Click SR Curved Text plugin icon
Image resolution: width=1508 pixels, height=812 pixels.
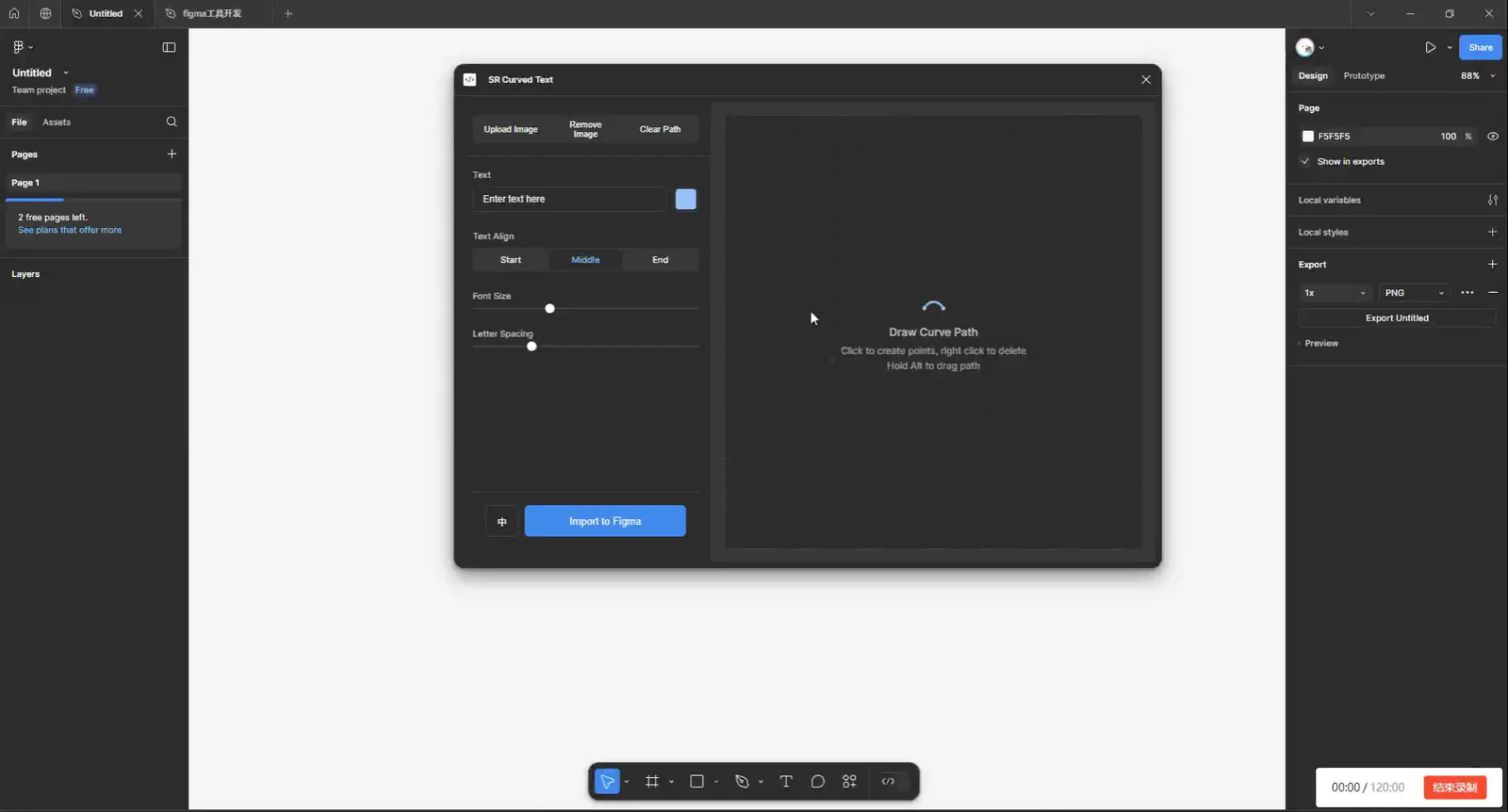[x=469, y=79]
